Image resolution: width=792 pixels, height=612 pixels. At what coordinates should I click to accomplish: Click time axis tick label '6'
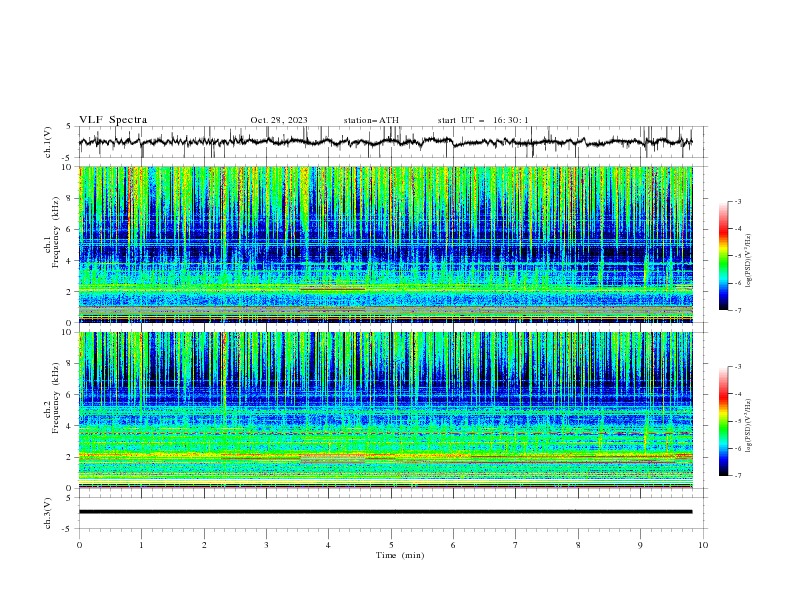(x=453, y=545)
